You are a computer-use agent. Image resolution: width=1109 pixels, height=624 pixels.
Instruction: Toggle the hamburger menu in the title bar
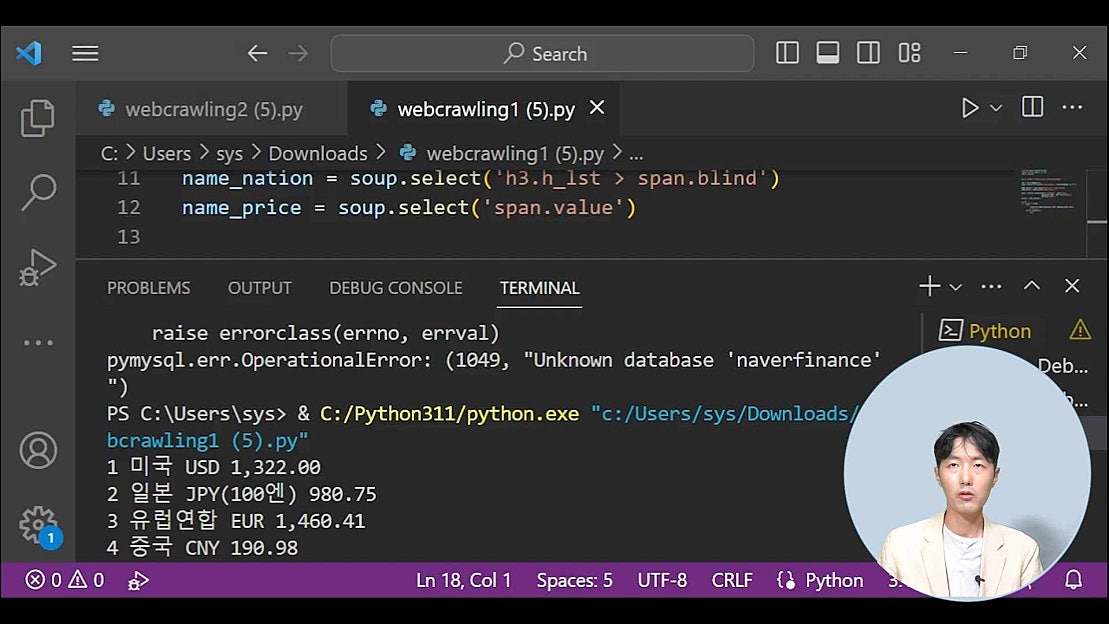coord(85,53)
